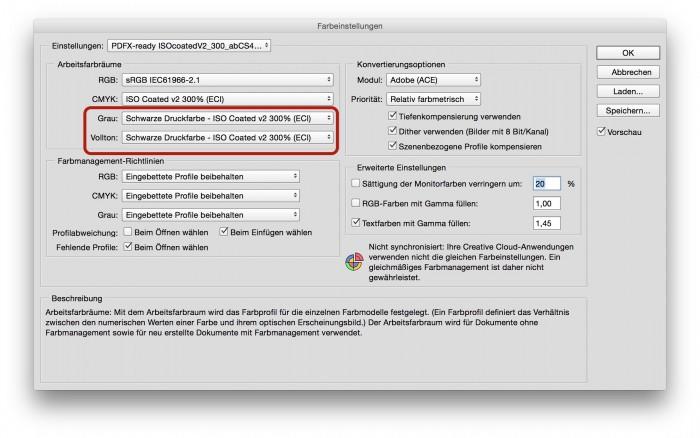Open the RGB working space sRGB dropdown

[228, 80]
